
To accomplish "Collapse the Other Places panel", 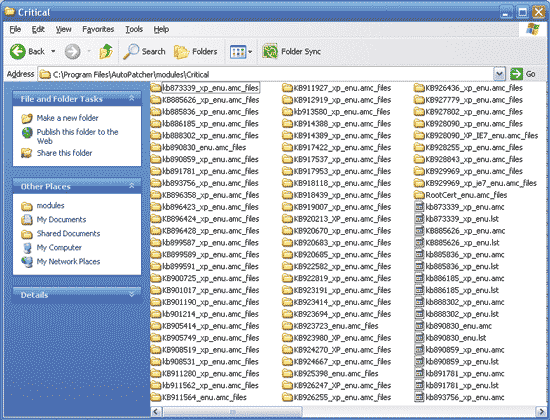I will click(x=132, y=186).
